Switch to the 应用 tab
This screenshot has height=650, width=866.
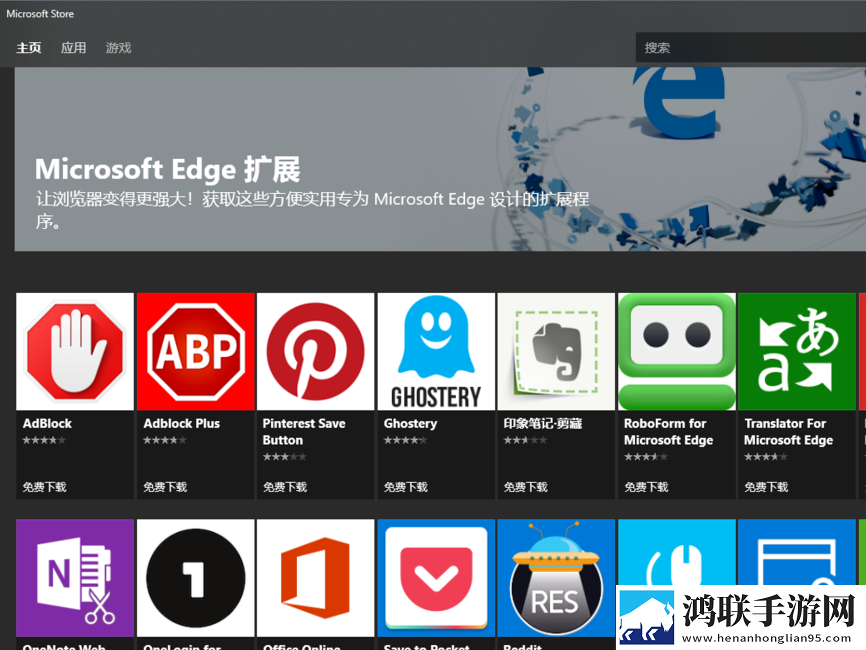[73, 48]
